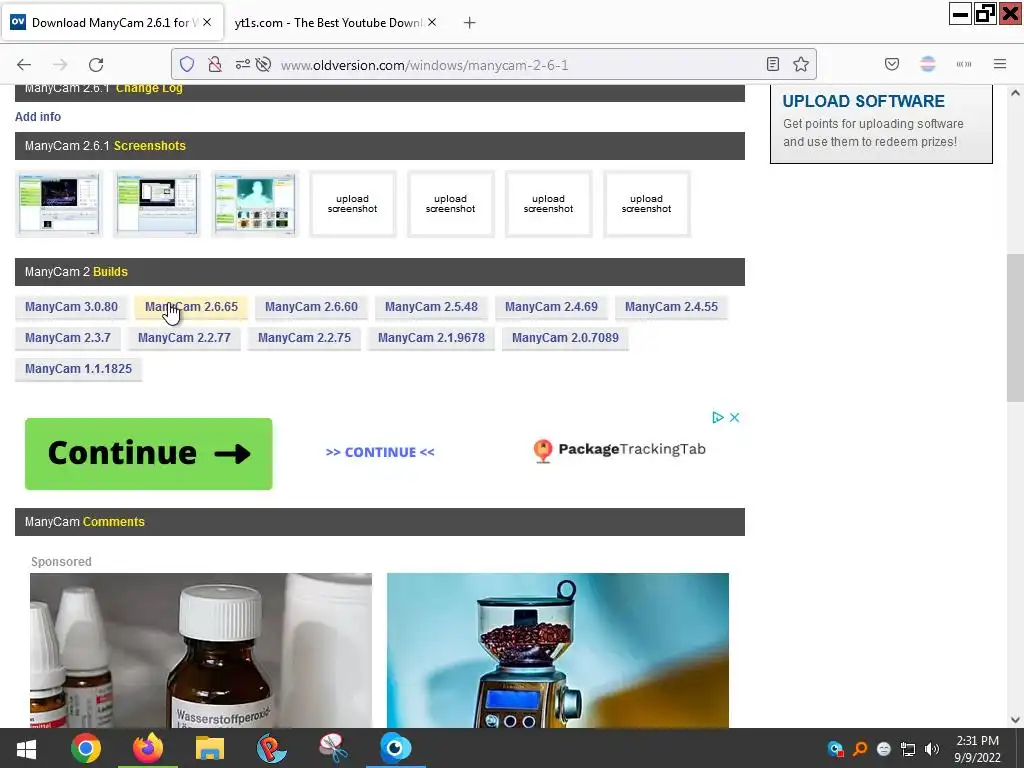The width and height of the screenshot is (1024, 768).
Task: Click the Add info link
Action: tap(38, 117)
